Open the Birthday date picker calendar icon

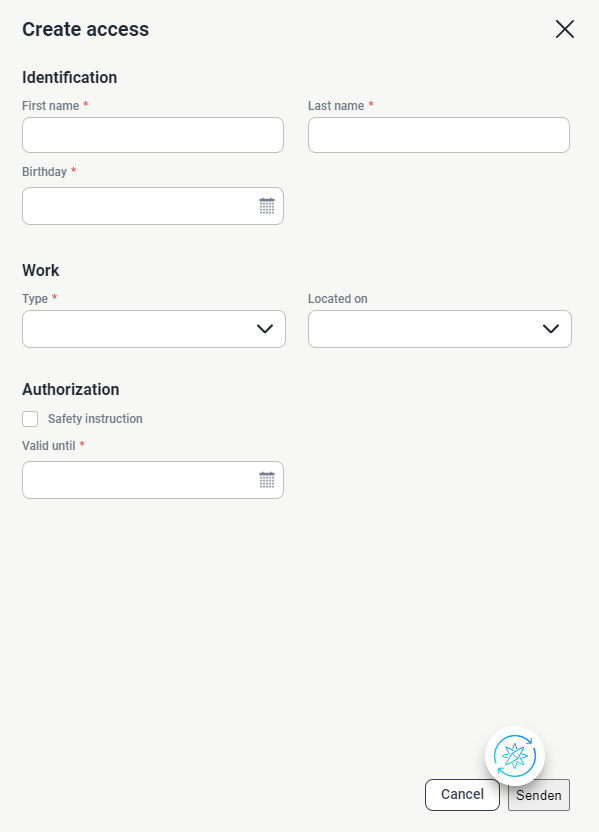(266, 205)
